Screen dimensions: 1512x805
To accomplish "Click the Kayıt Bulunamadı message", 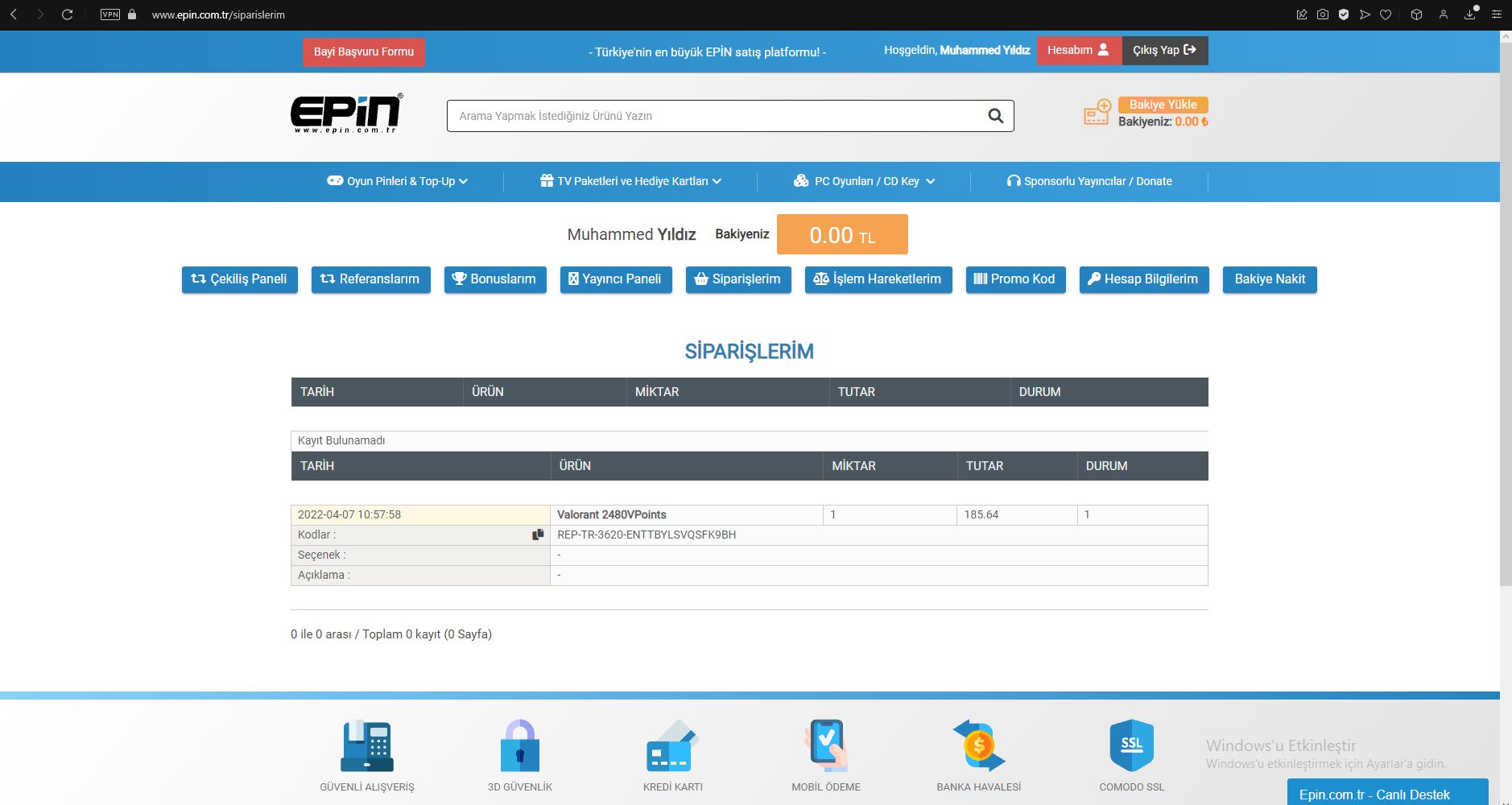I will point(341,441).
